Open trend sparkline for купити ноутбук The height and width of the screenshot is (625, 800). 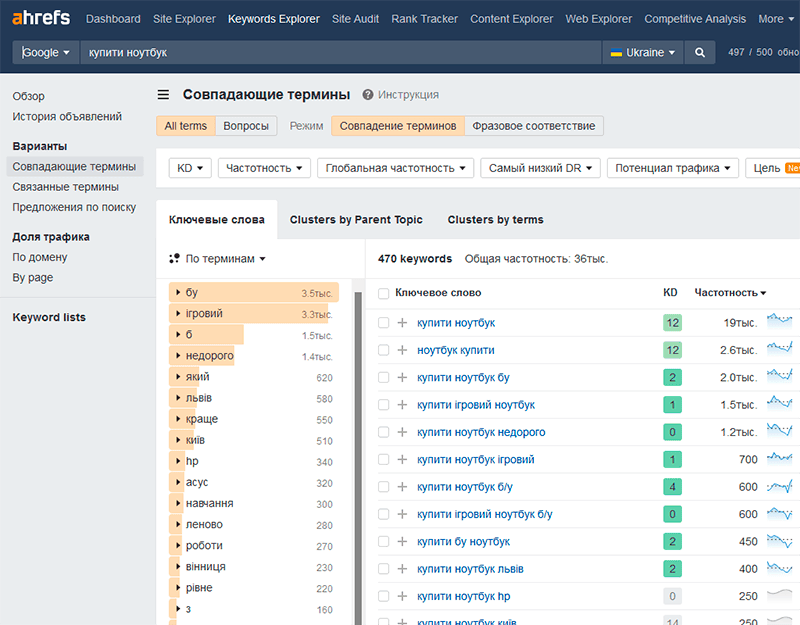780,321
